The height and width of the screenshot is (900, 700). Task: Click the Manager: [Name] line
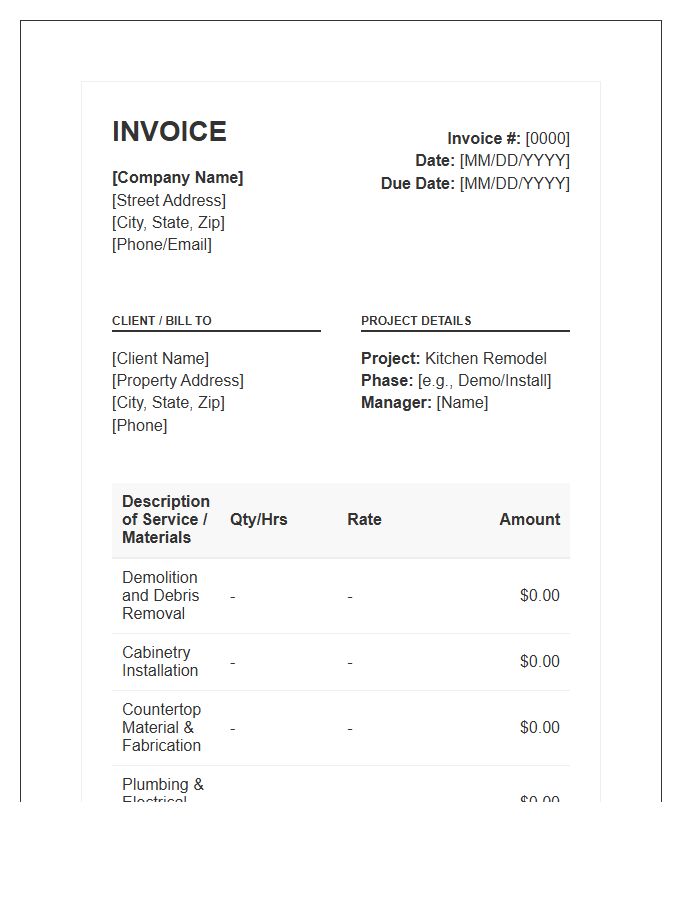click(x=425, y=402)
